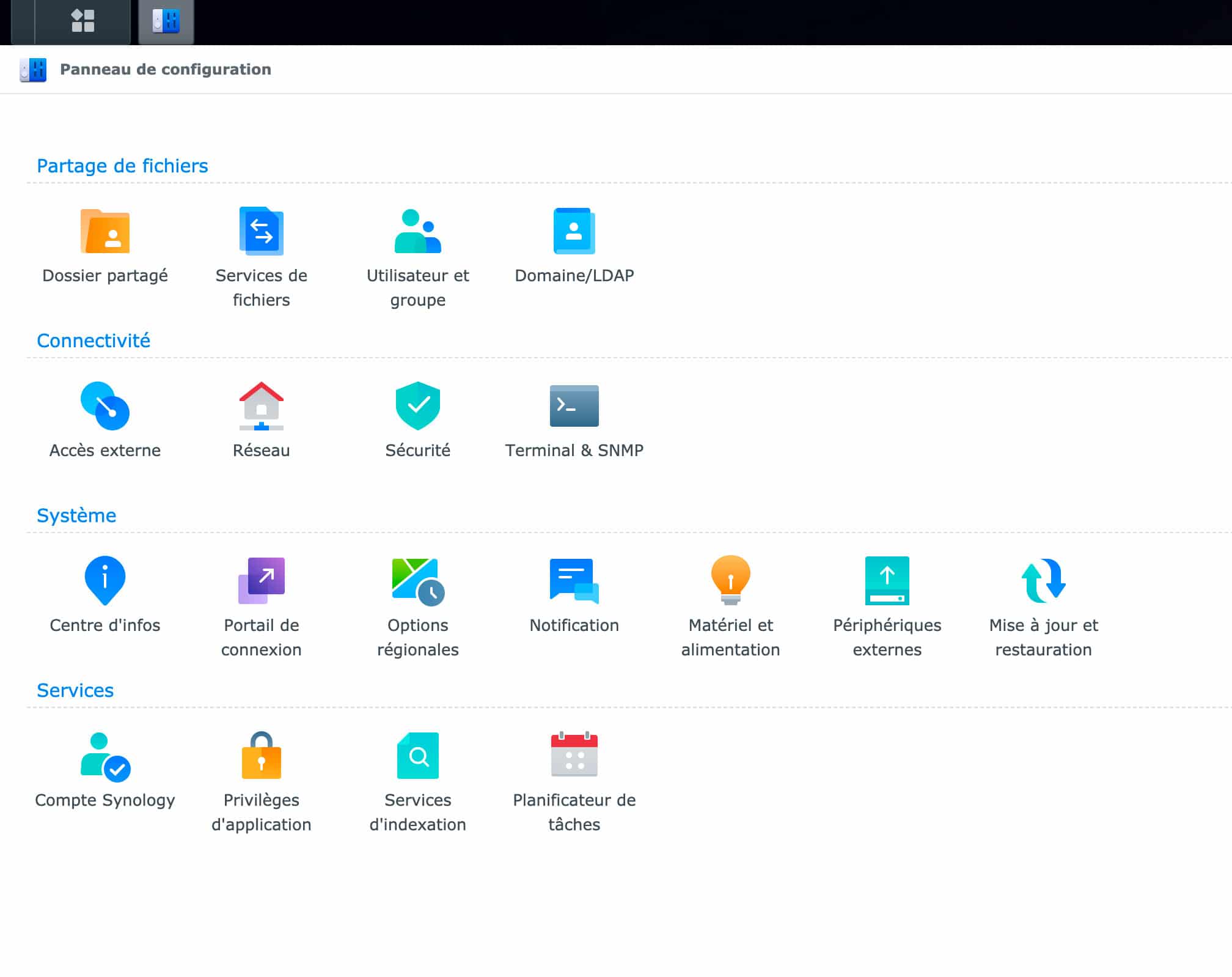Open Matériel et alimentation lightbulb icon
Viewport: 1232px width, 977px height.
(731, 581)
